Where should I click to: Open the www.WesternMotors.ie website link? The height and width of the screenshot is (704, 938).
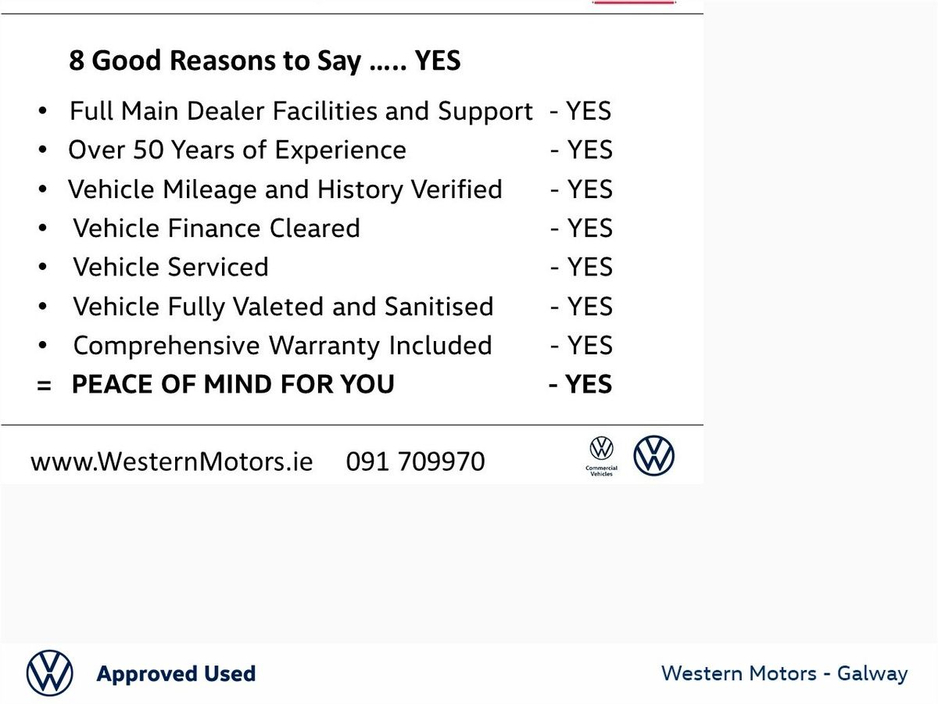(x=172, y=461)
